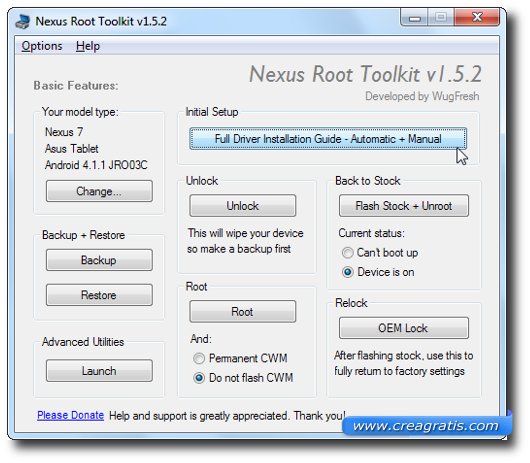Viewport: 530px width, 463px height.
Task: Click 'Developed by WugFresh' text
Action: pos(422,96)
